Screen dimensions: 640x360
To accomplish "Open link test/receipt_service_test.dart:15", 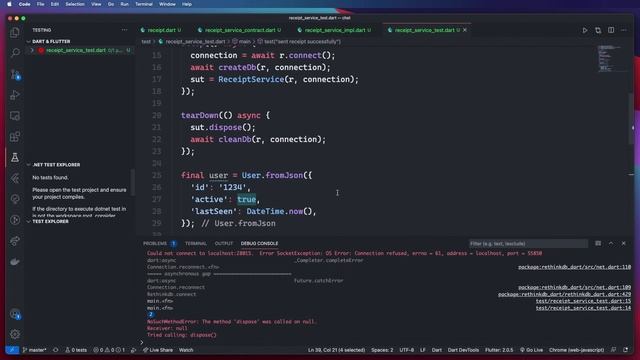I will [583, 301].
